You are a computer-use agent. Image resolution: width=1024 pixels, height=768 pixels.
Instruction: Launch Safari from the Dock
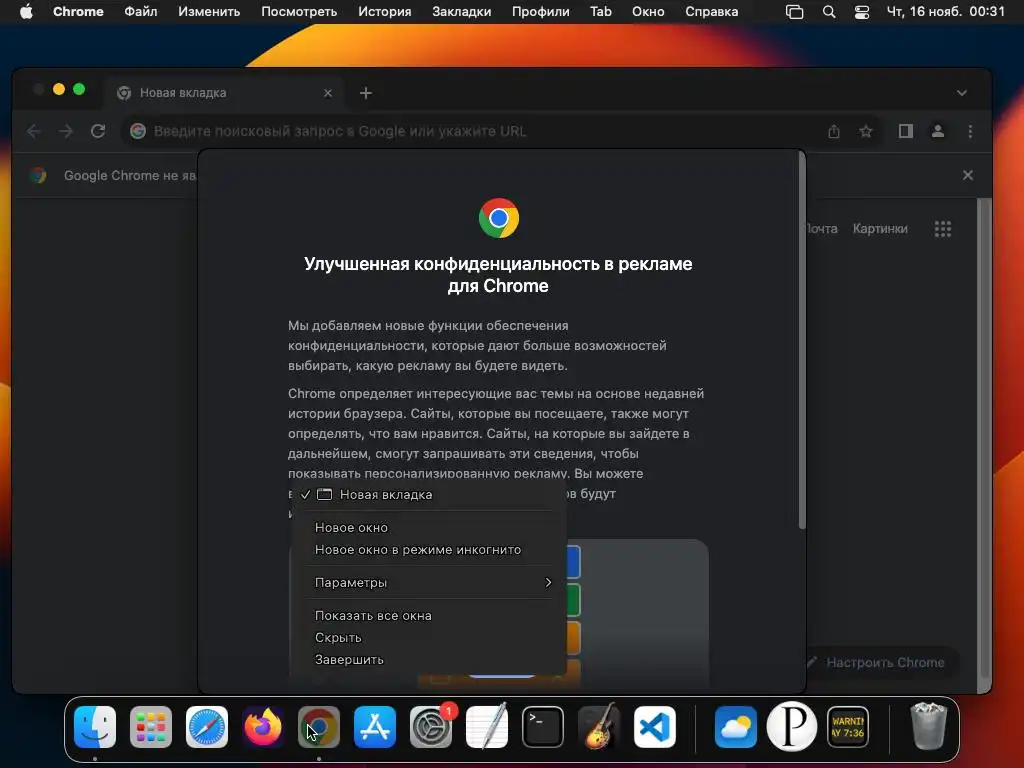[x=207, y=727]
